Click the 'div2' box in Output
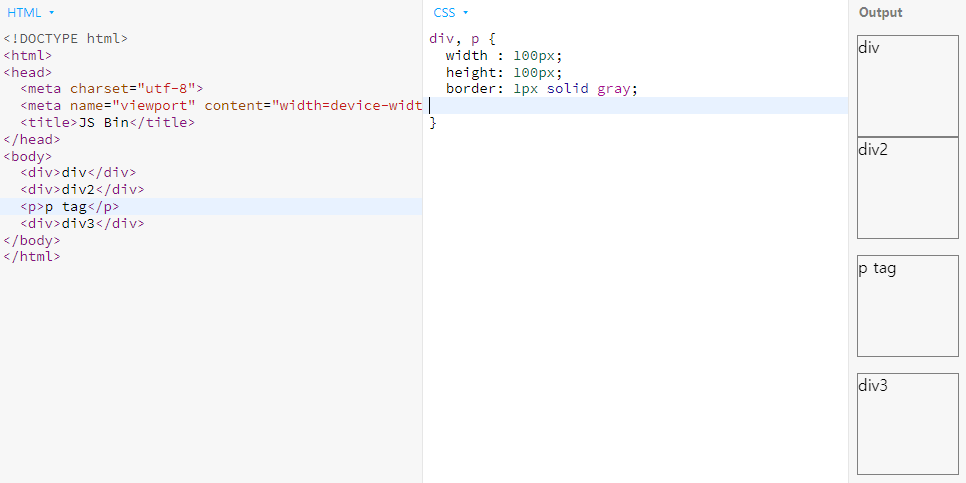Image resolution: width=966 pixels, height=483 pixels. [x=907, y=188]
